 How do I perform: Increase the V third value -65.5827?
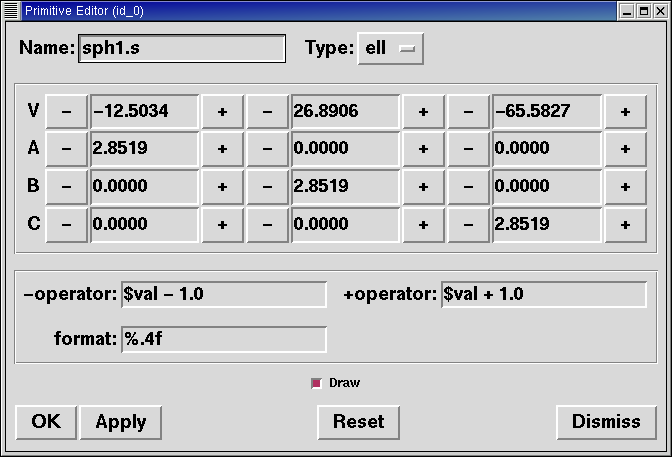[x=625, y=111]
